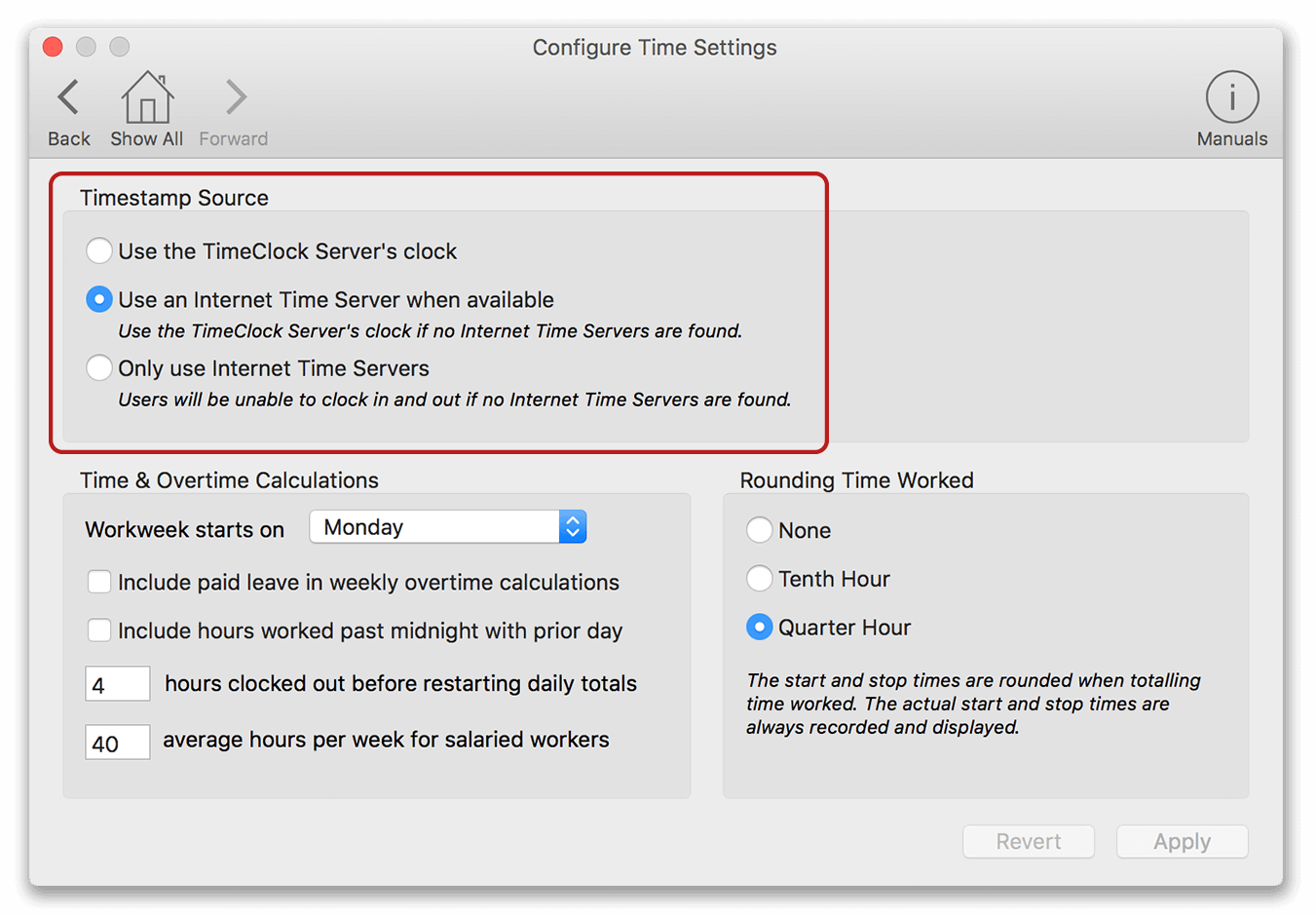This screenshot has width=1316, height=917.
Task: Click the Back arrow icon
Action: (68, 97)
